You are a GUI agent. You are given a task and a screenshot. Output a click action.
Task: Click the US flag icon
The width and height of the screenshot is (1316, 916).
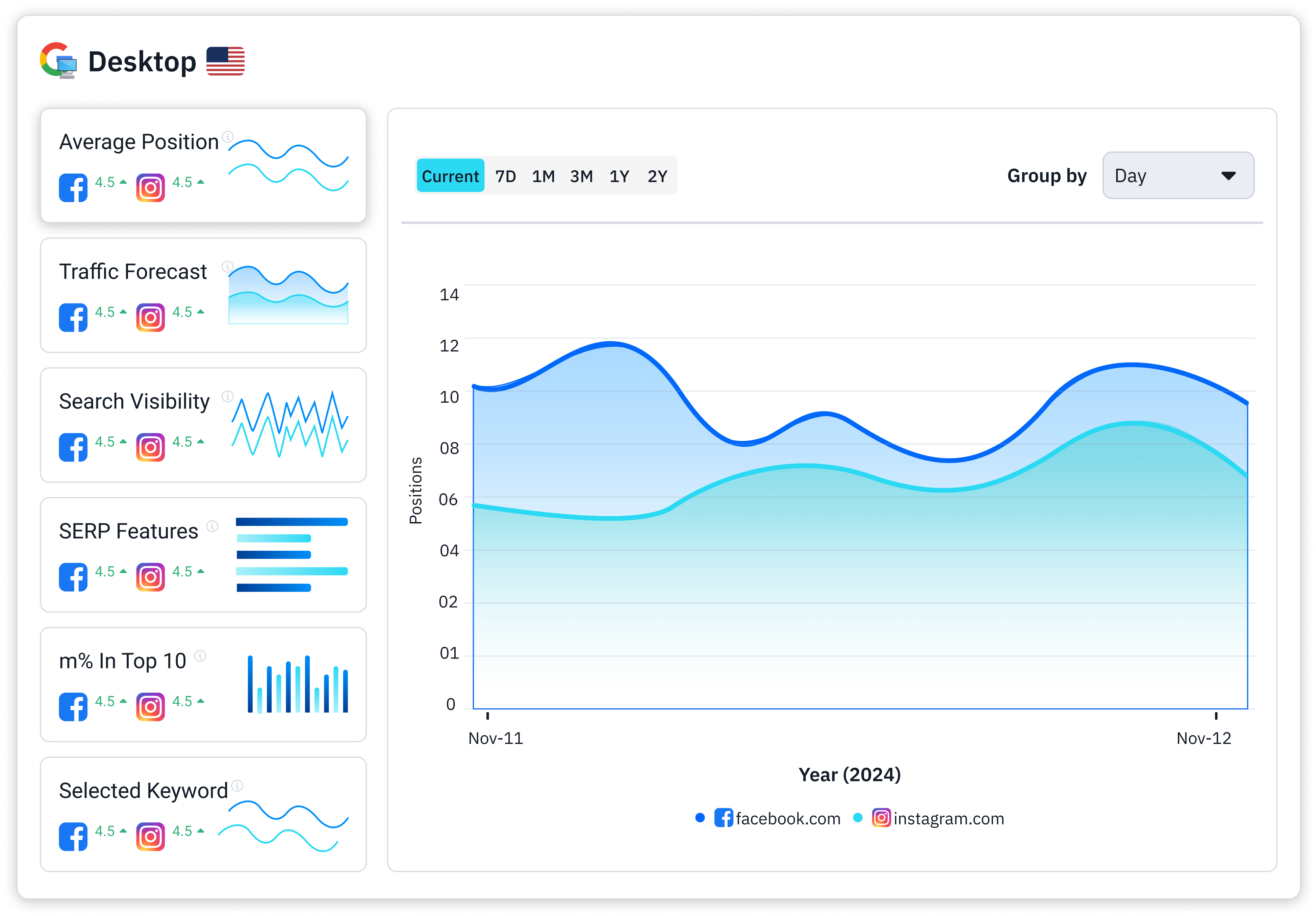(x=225, y=61)
